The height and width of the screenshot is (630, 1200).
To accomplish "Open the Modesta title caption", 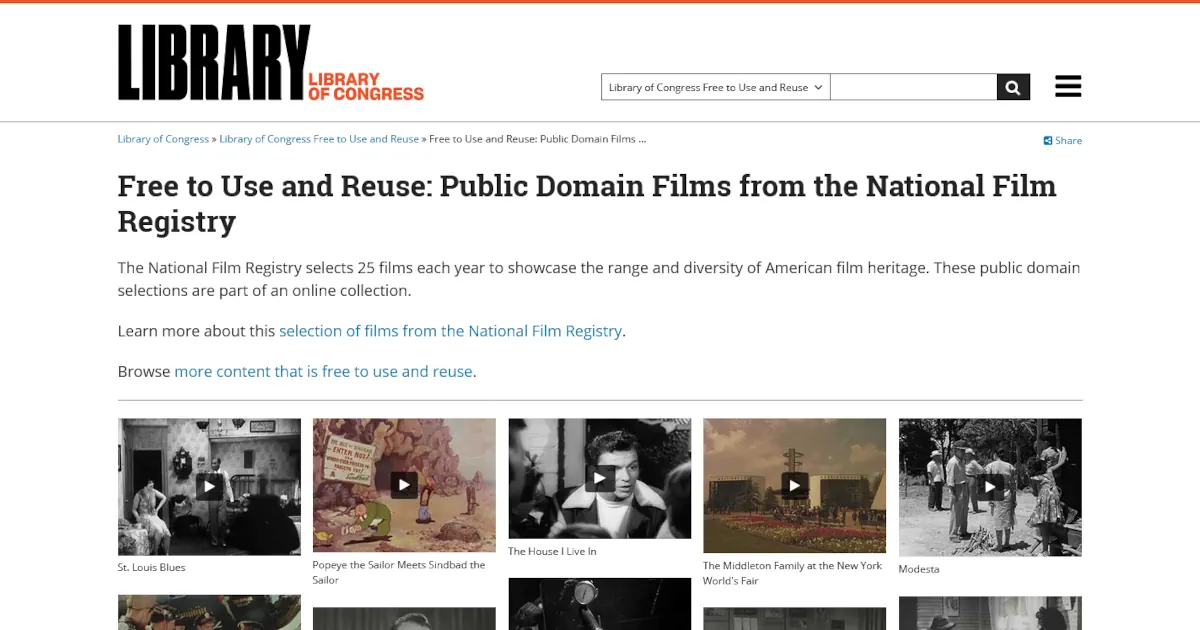I will point(919,569).
